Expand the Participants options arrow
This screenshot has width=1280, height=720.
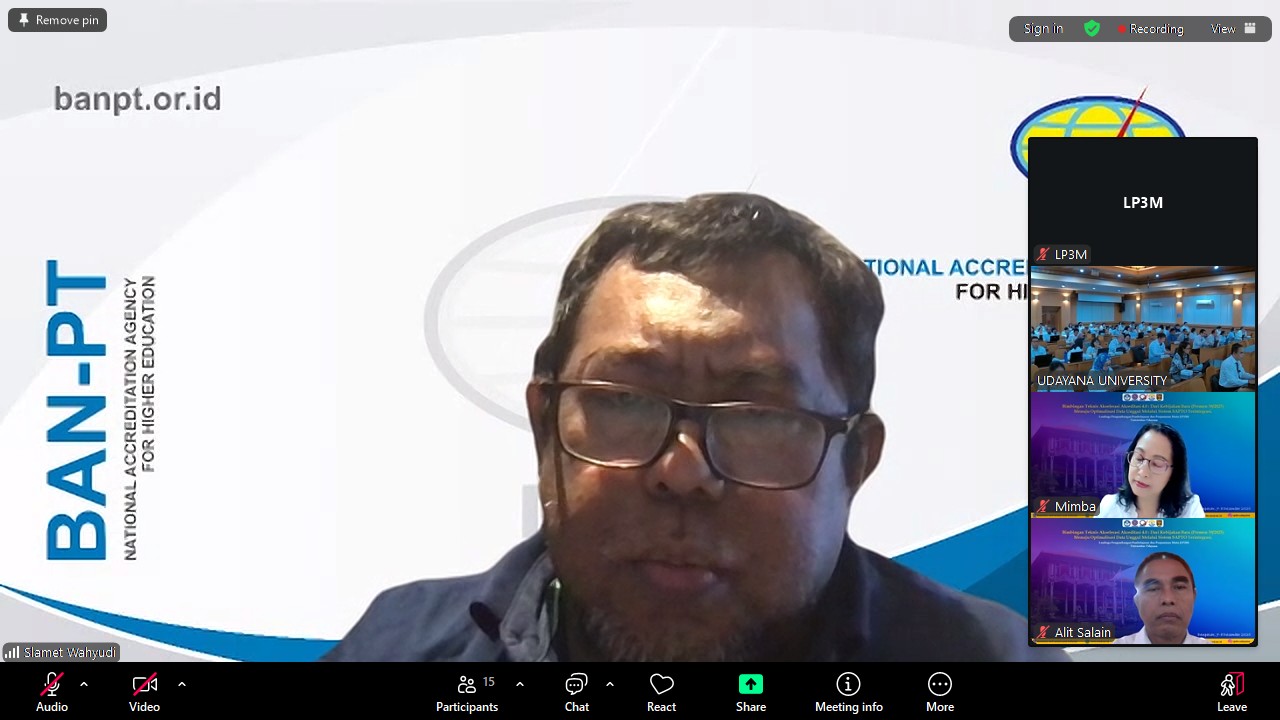pos(520,684)
